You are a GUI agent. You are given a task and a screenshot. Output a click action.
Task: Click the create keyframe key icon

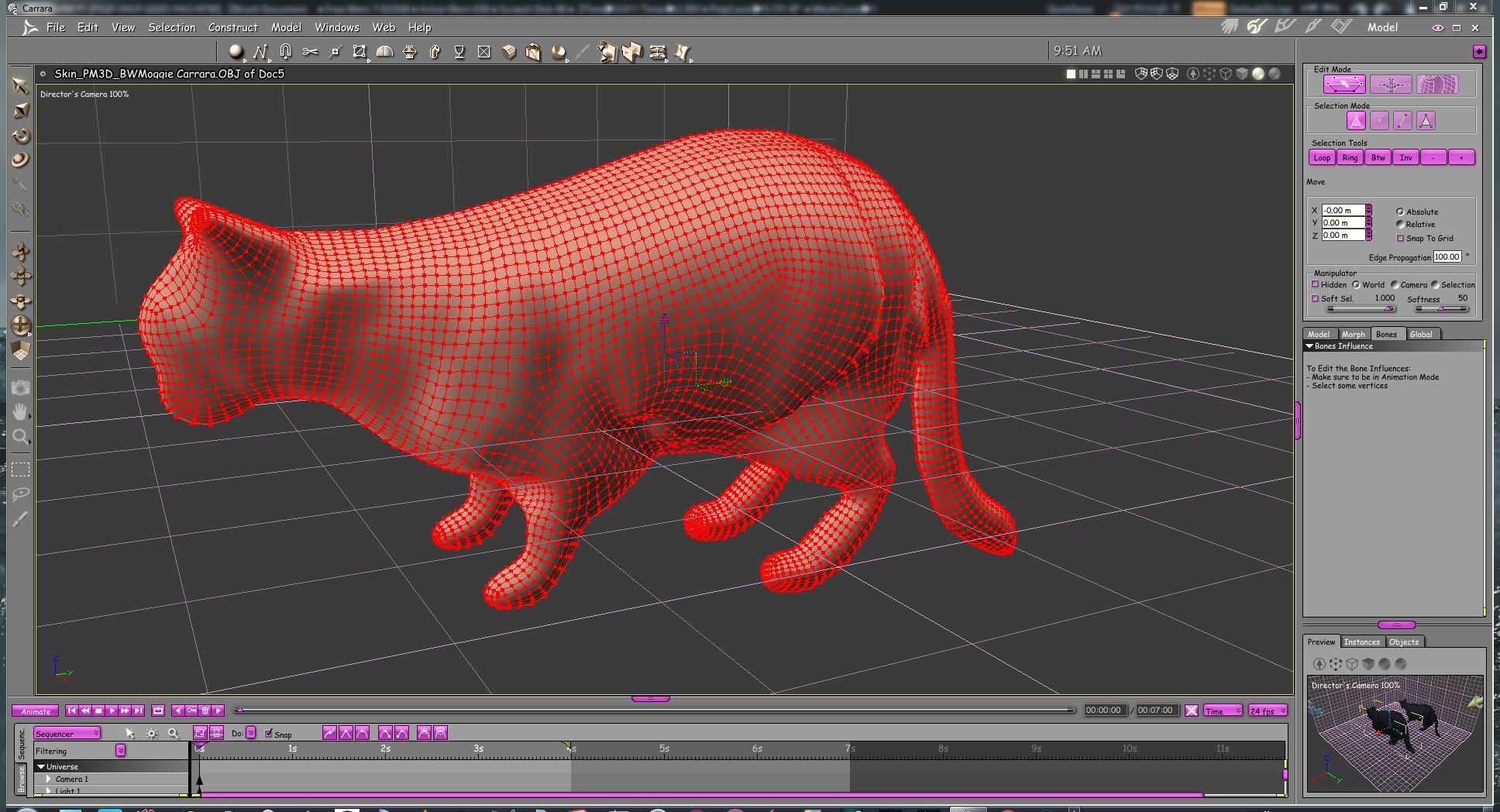pyautogui.click(x=191, y=710)
